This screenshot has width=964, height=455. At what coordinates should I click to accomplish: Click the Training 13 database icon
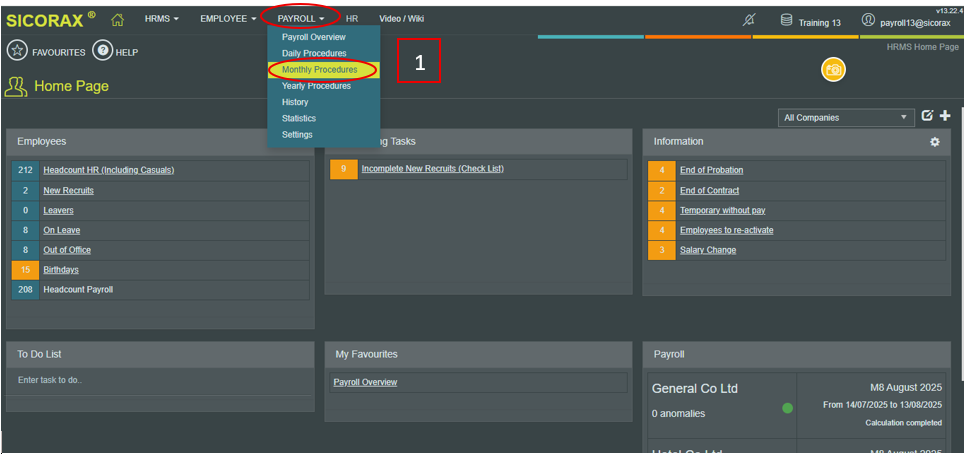787,21
